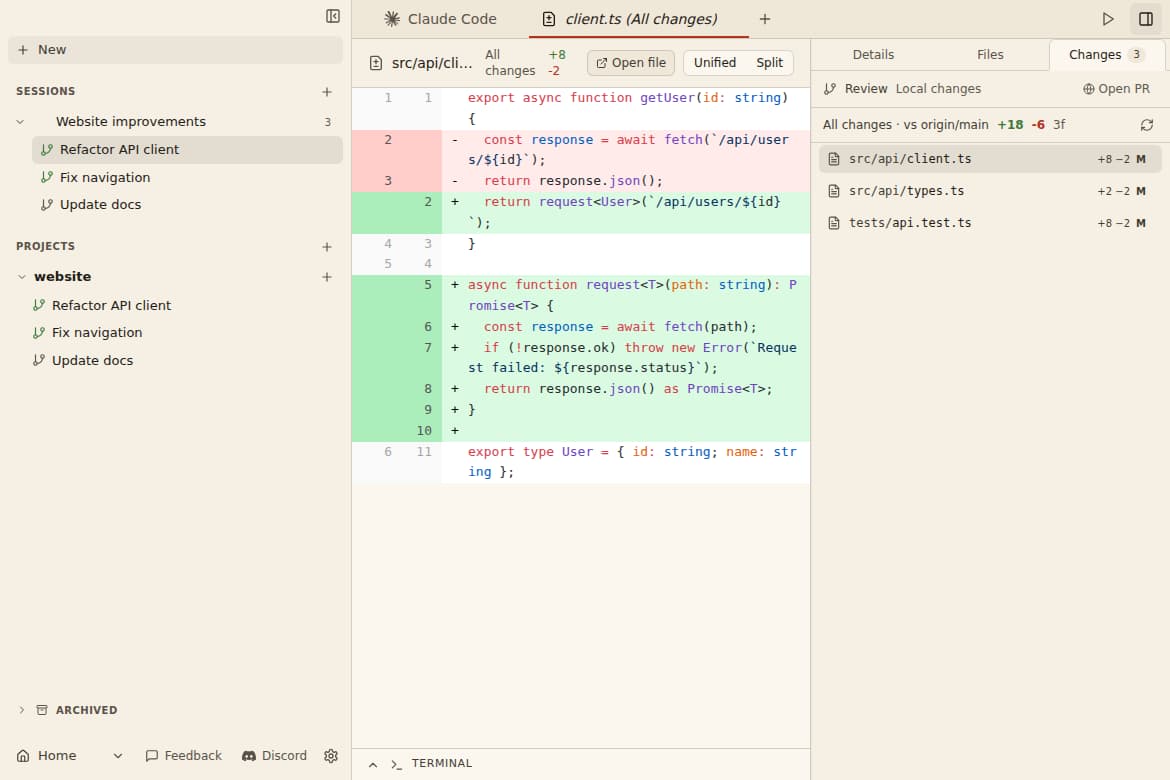Screen dimensions: 1170x780
Task: Click the Open file button
Action: 631,63
